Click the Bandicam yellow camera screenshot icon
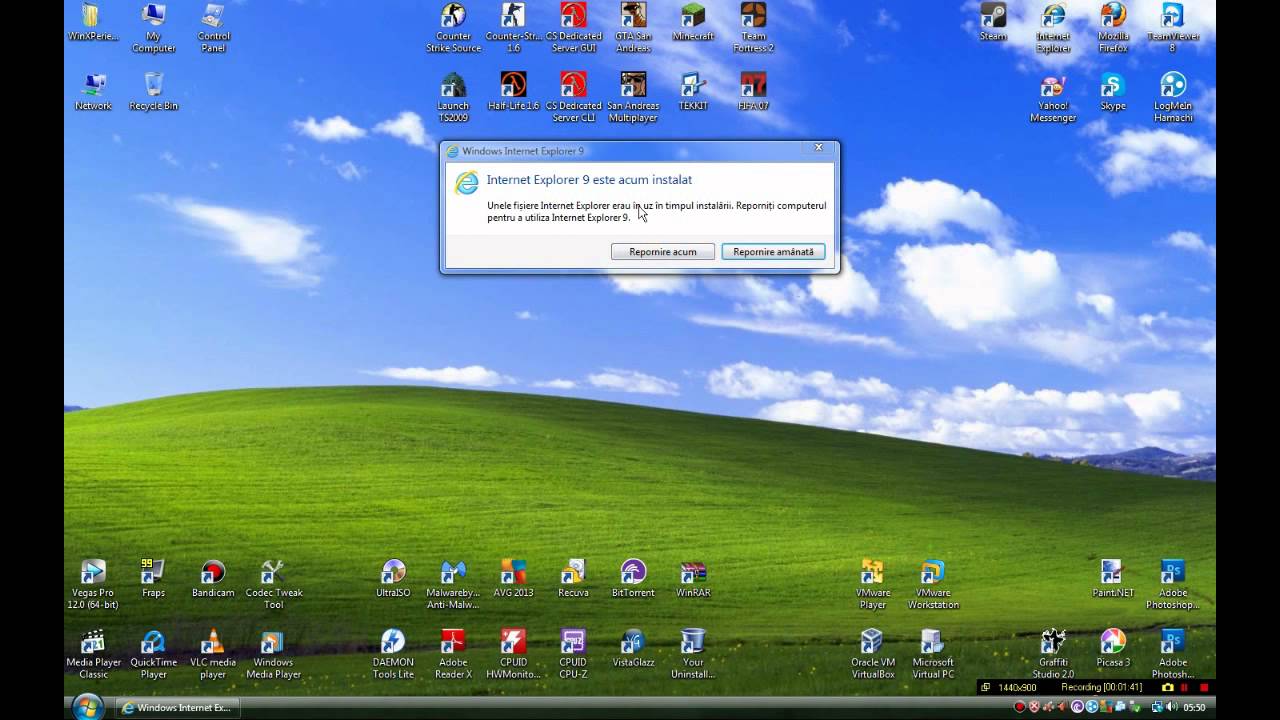Screen dimensions: 1280x720 click(x=1167, y=687)
